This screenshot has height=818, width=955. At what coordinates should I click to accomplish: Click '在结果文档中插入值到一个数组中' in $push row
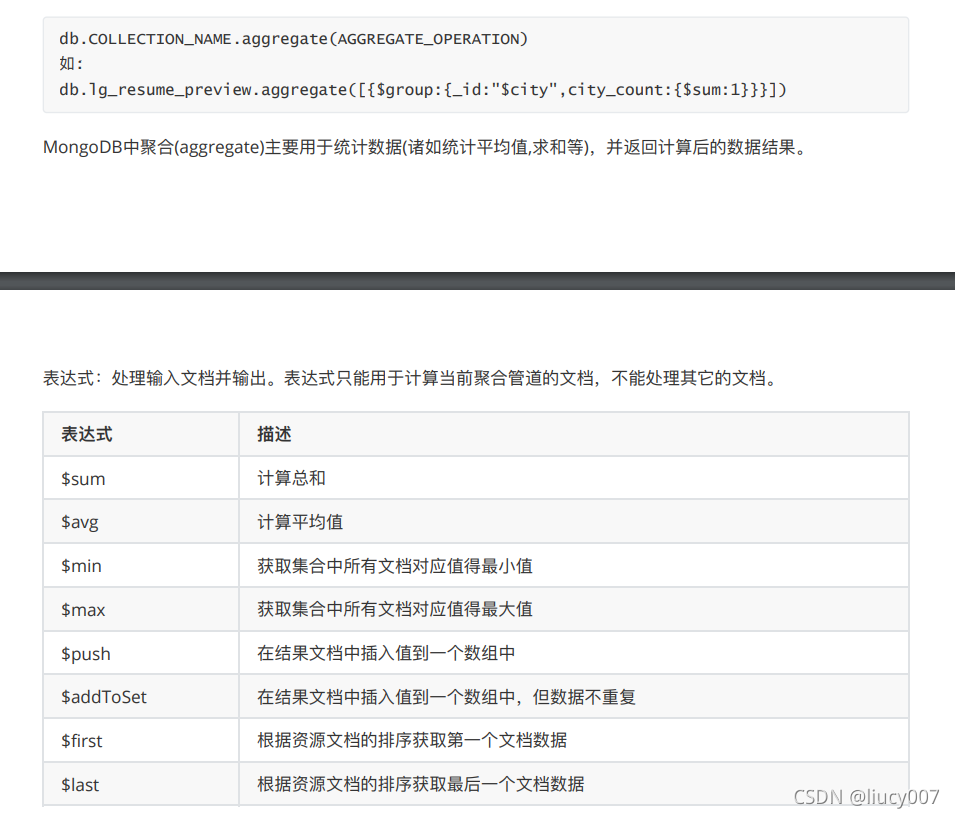(574, 654)
